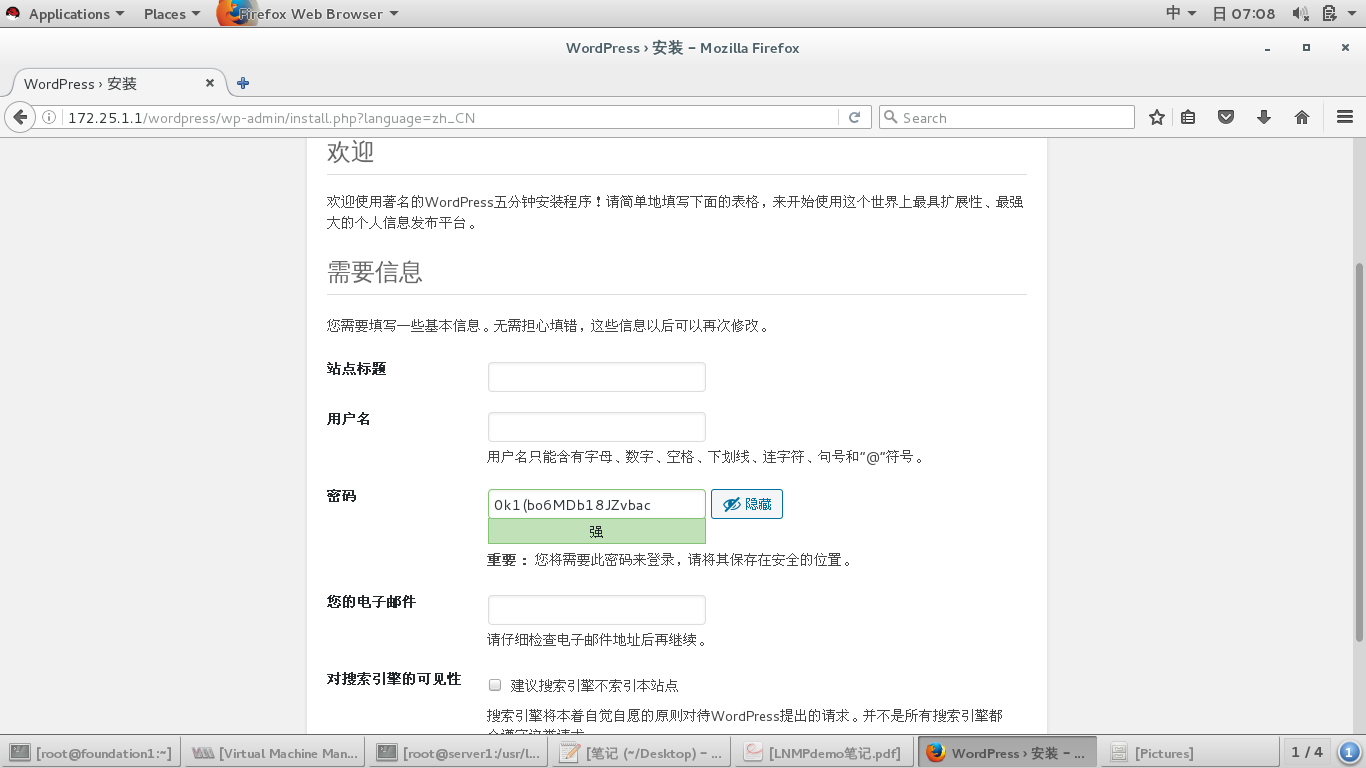
Task: Focus the 用户名 input field
Action: point(597,427)
